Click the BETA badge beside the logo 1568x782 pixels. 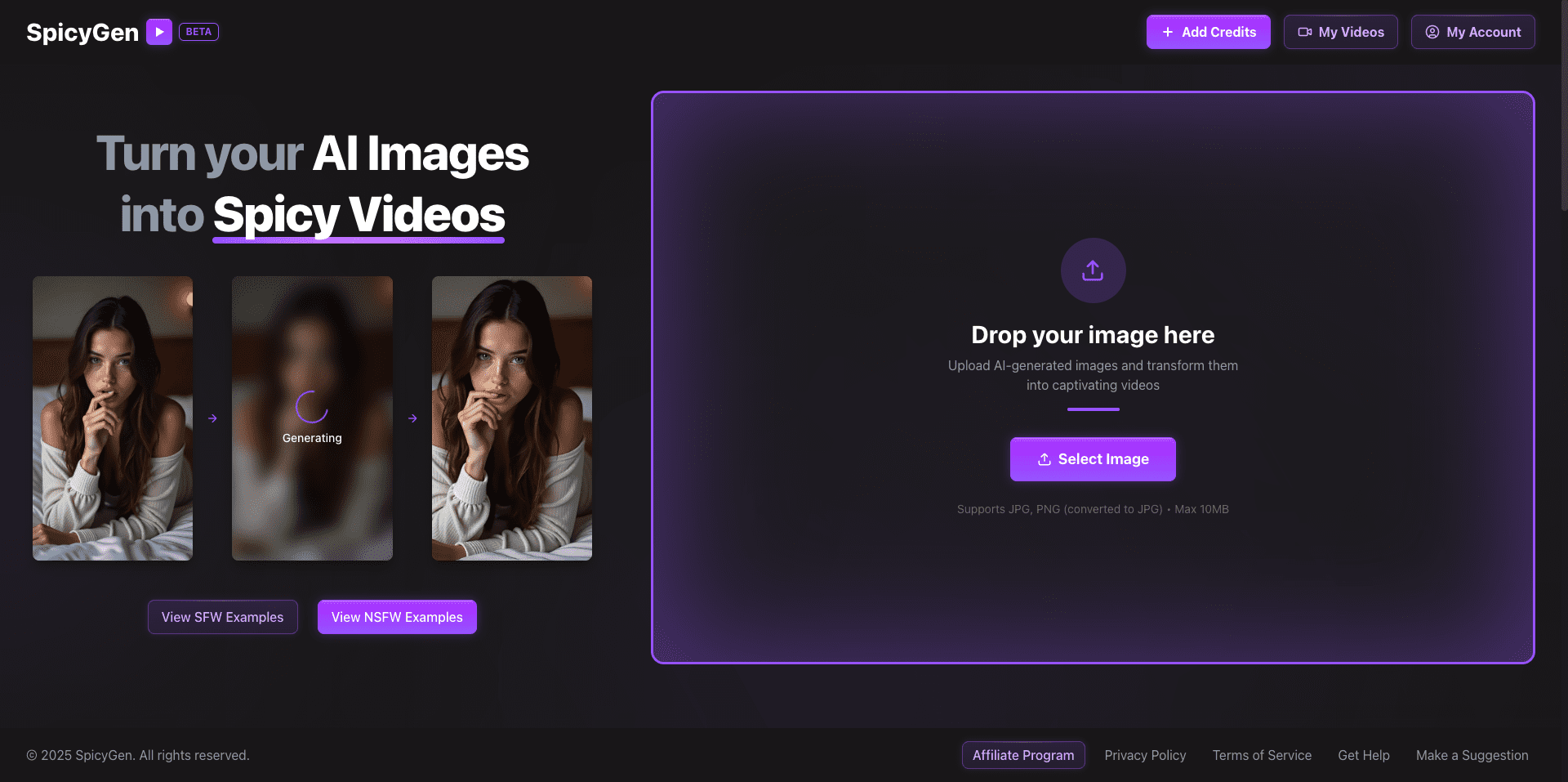[198, 32]
